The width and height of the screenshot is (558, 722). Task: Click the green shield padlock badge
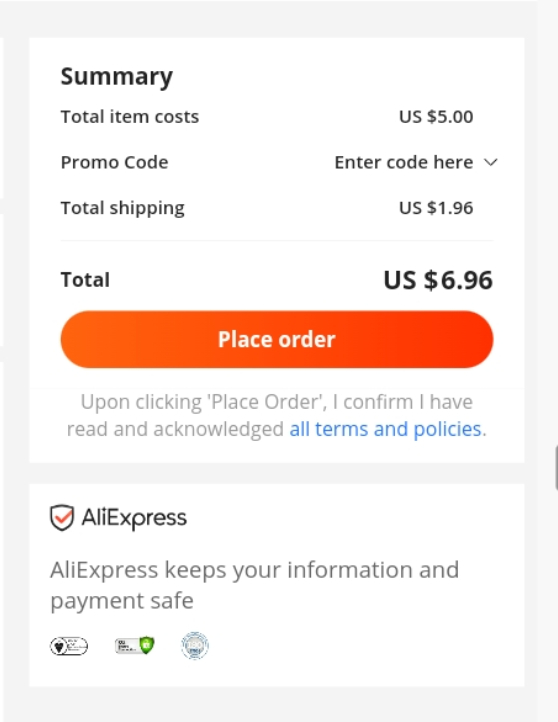tap(134, 645)
